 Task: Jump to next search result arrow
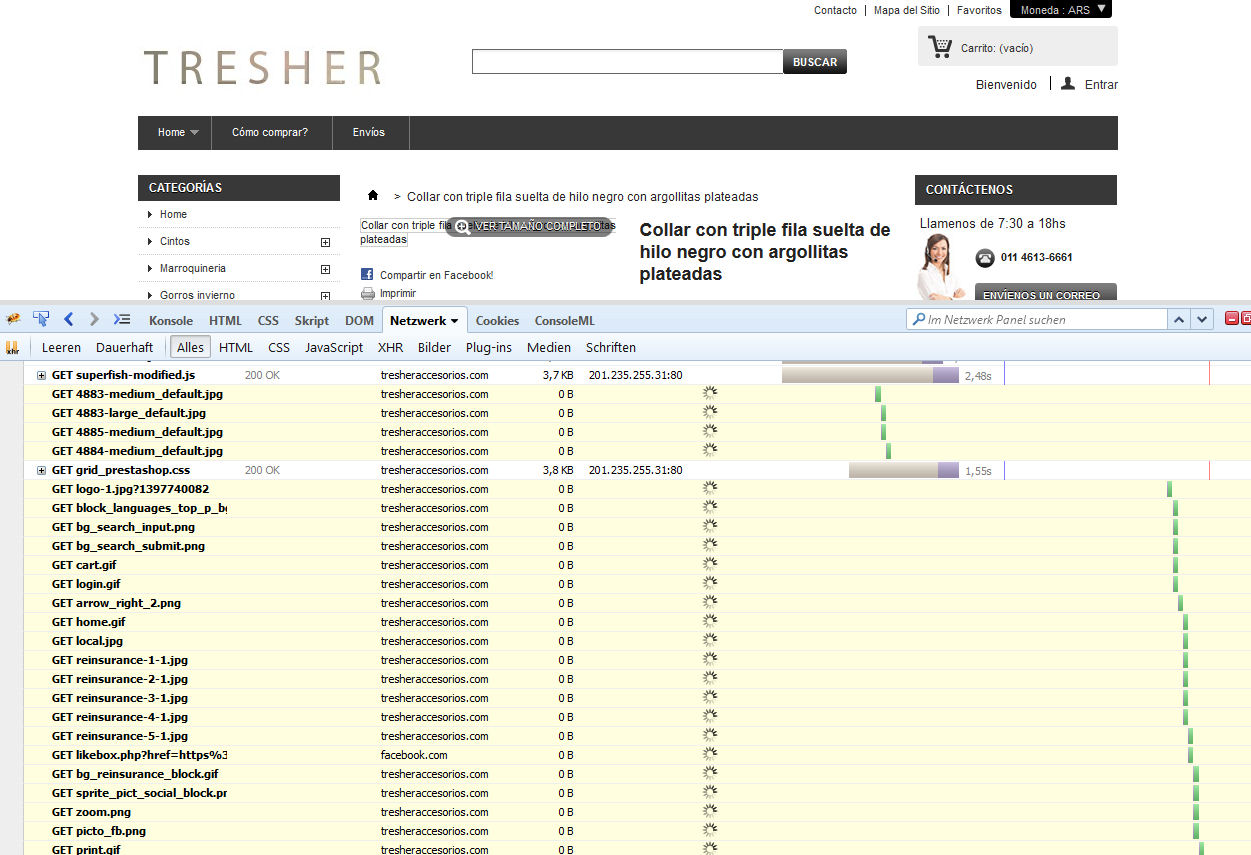(x=1203, y=320)
